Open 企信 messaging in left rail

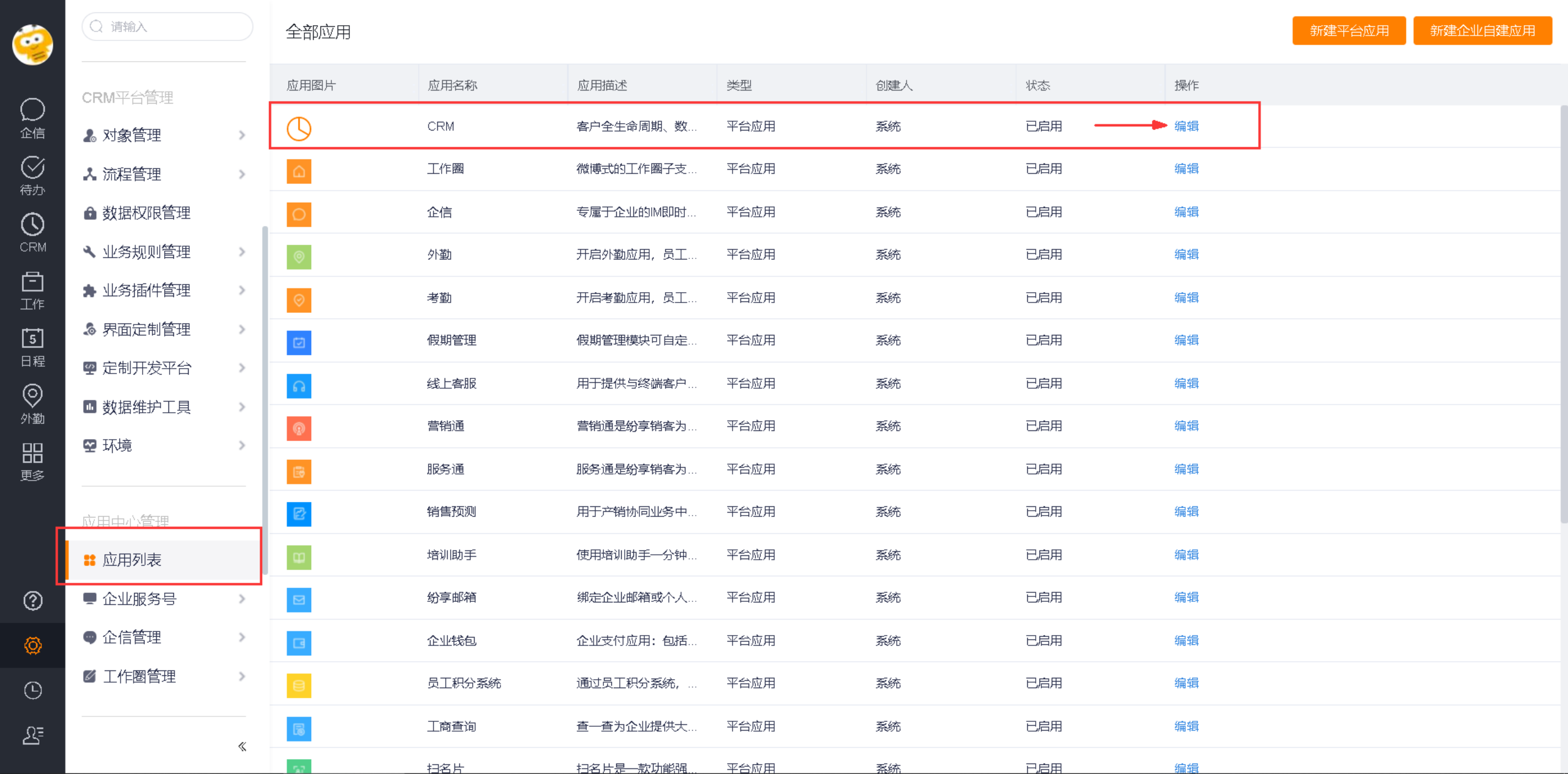pos(32,118)
